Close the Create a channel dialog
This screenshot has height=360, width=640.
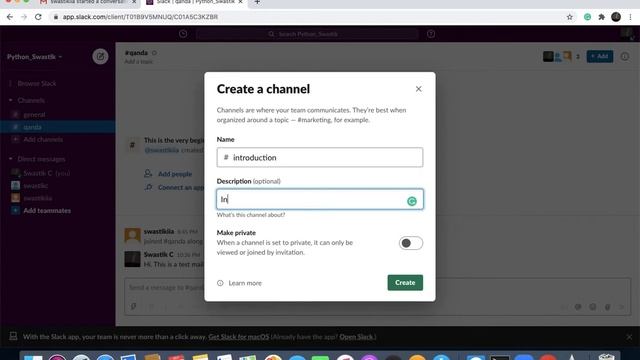pos(418,89)
